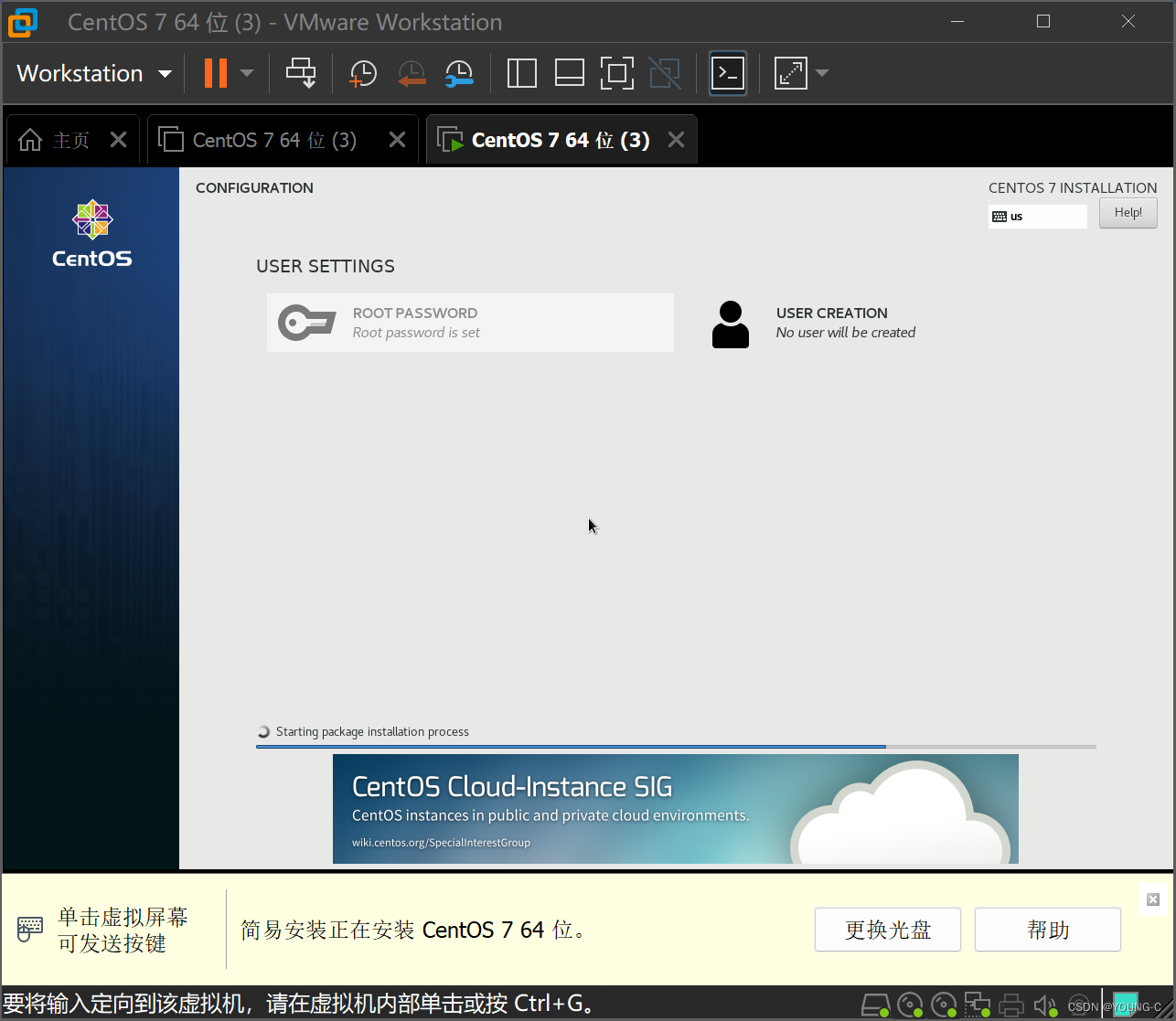Expand the stretch guest display dropdown

pyautogui.click(x=821, y=73)
